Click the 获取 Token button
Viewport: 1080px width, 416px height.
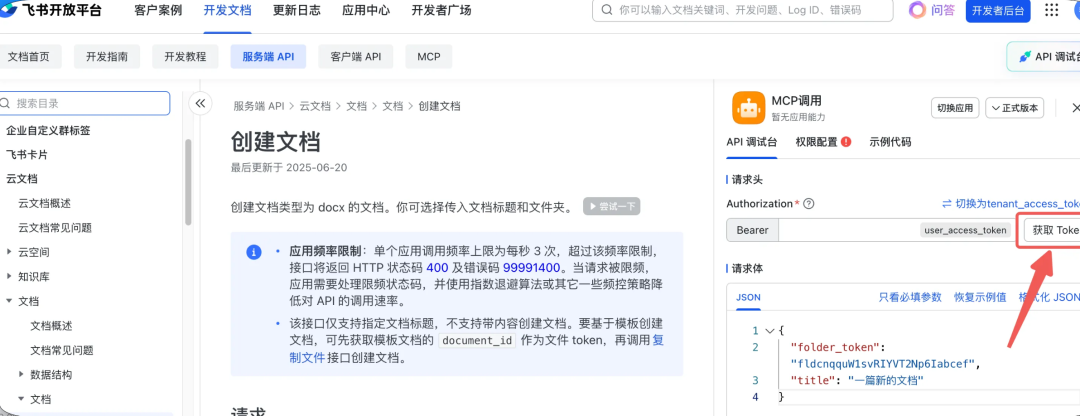point(1052,231)
